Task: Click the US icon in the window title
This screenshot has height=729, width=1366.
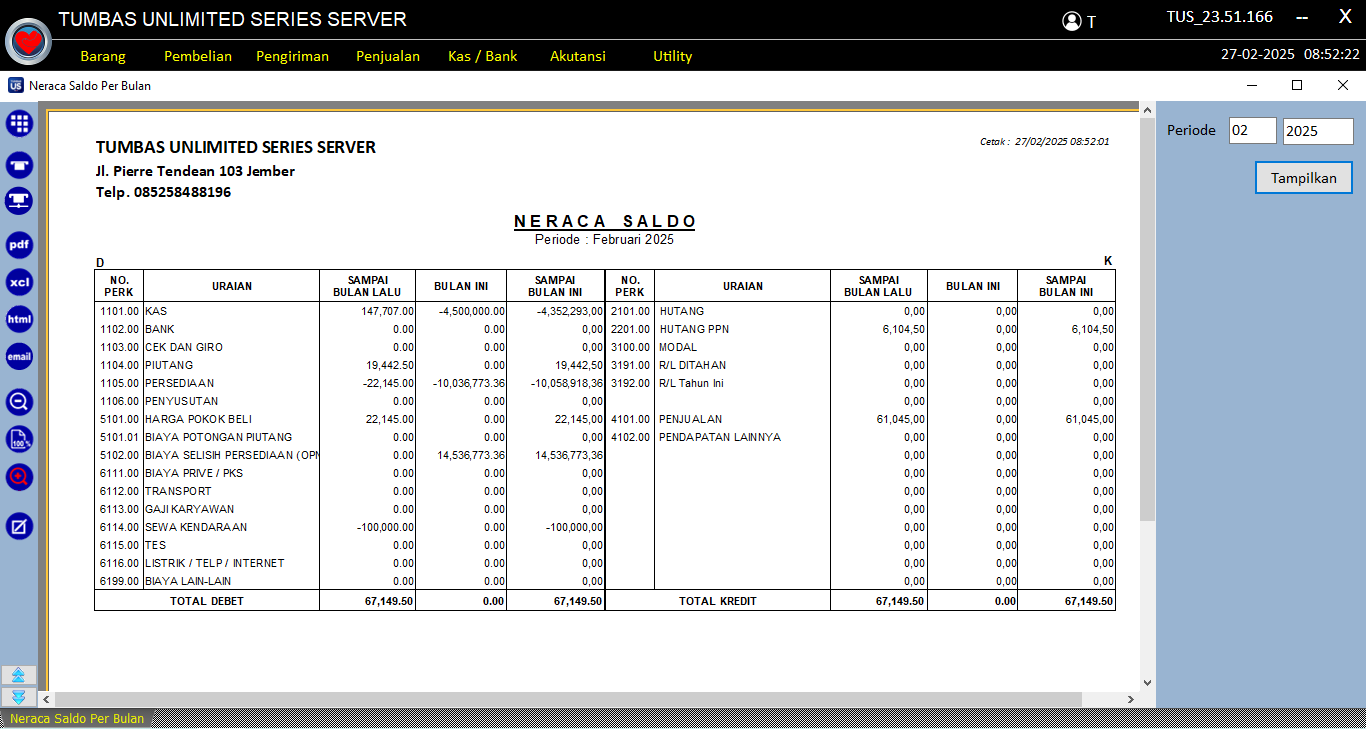Action: point(16,85)
